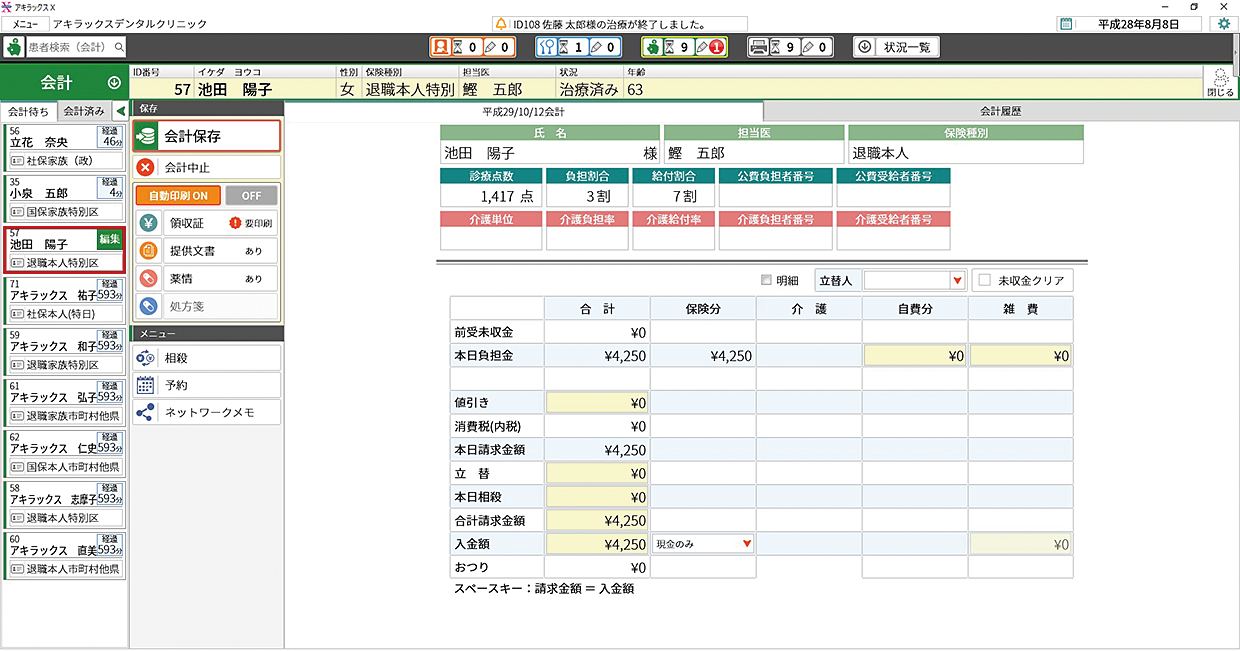1240x651 pixels.
Task: Open the 予約 calendar icon
Action: click(146, 384)
